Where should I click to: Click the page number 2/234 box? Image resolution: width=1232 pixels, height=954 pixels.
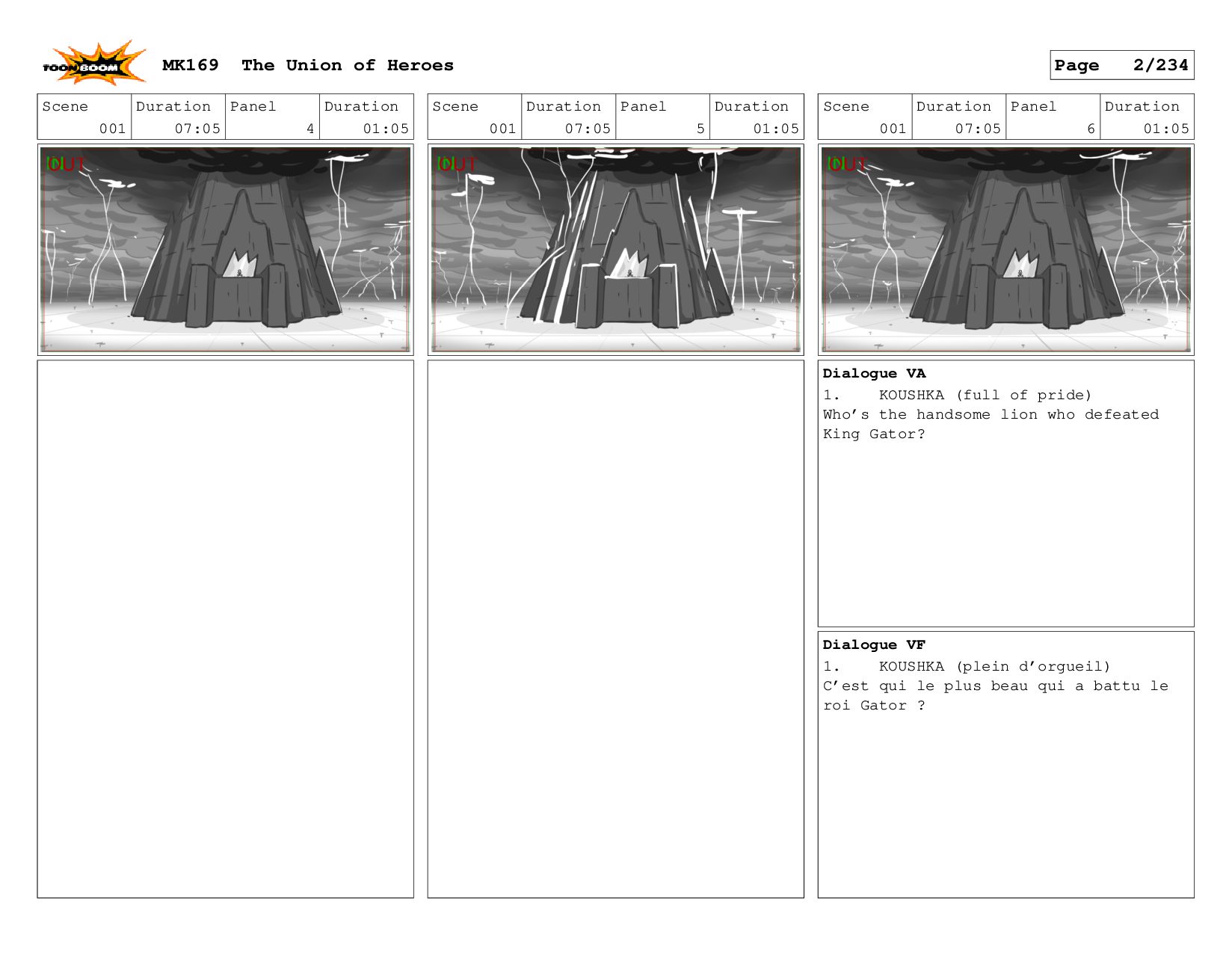click(1121, 65)
